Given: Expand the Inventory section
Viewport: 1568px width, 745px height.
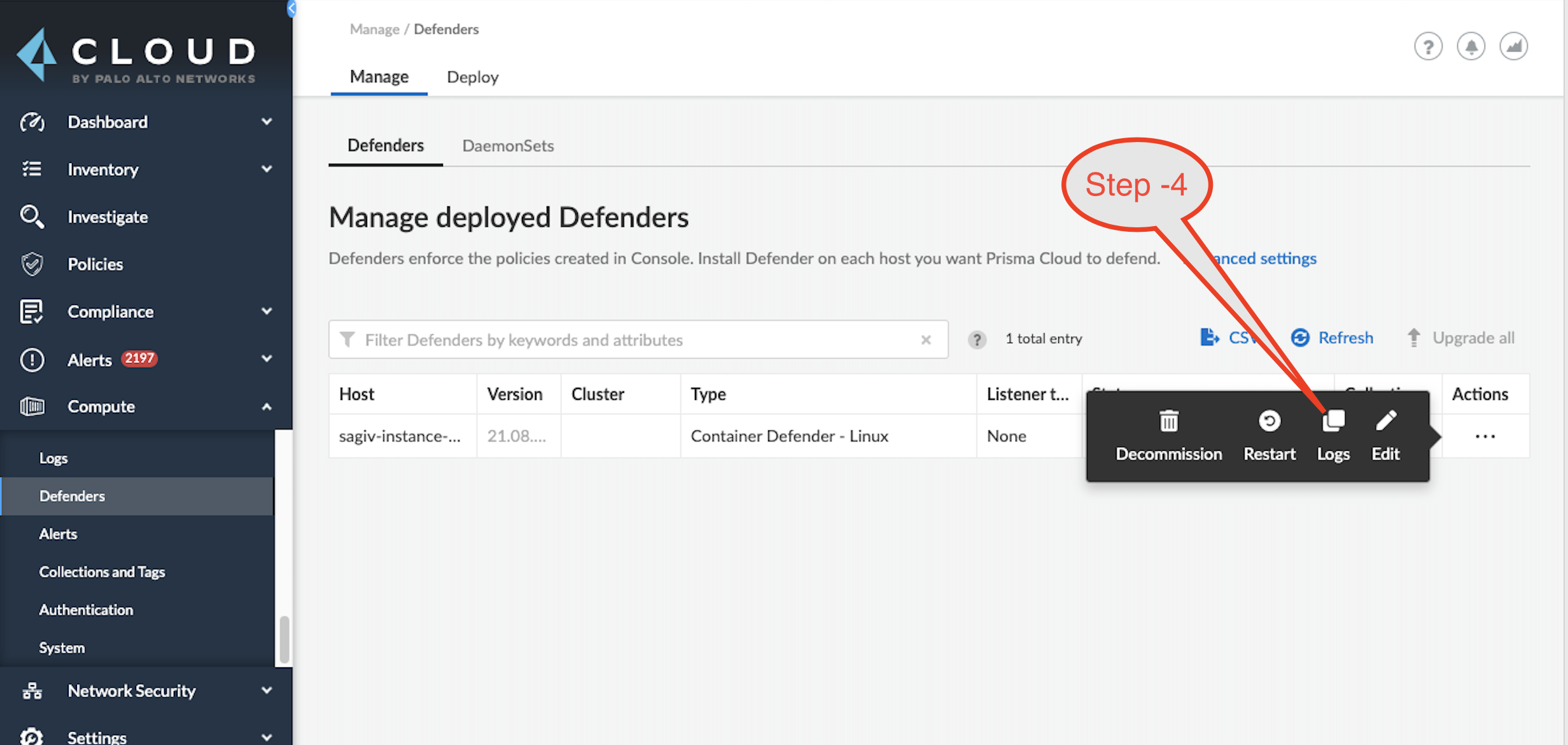Looking at the screenshot, I should pyautogui.click(x=267, y=169).
